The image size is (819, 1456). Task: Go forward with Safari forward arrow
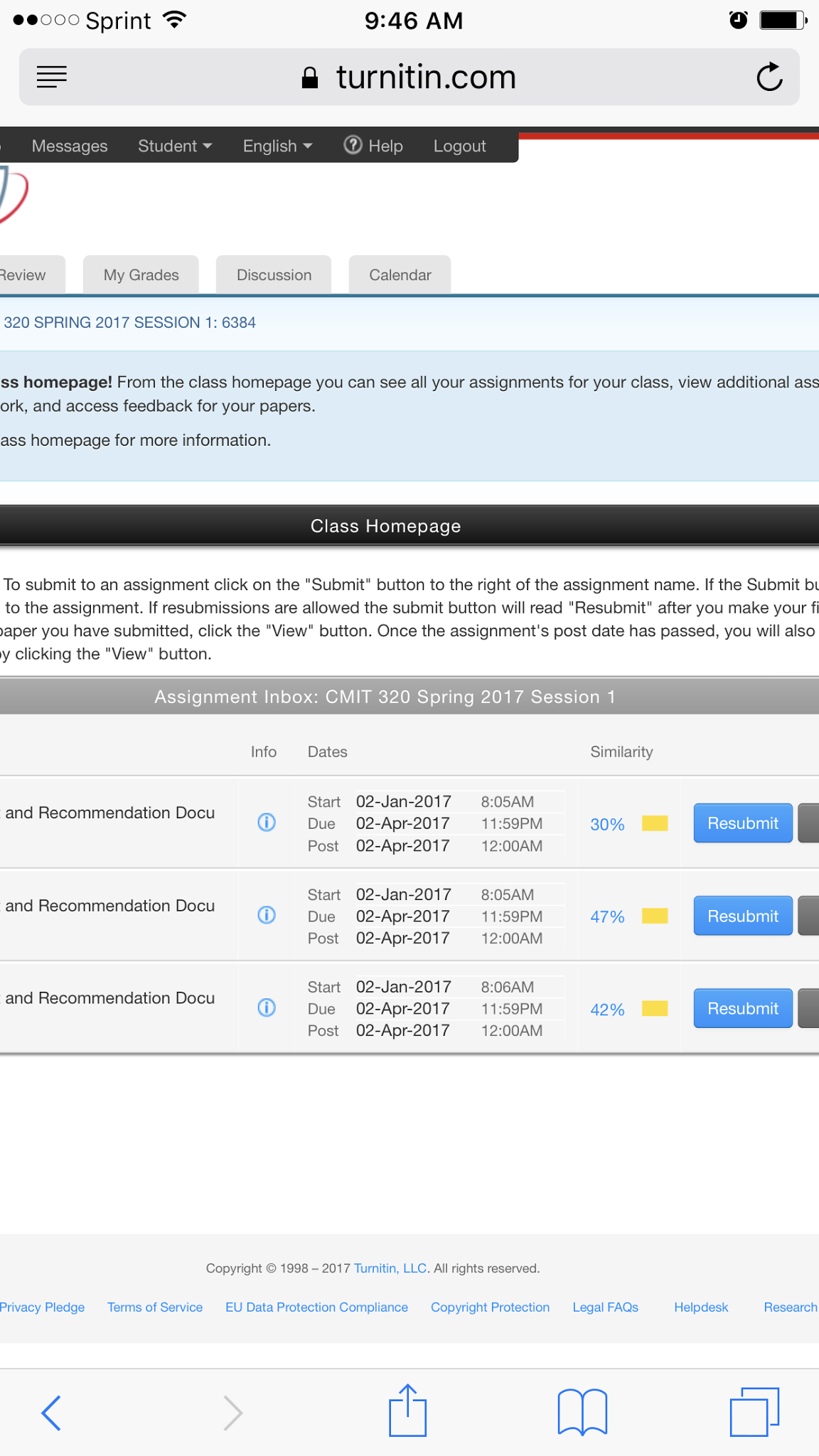(x=233, y=1413)
